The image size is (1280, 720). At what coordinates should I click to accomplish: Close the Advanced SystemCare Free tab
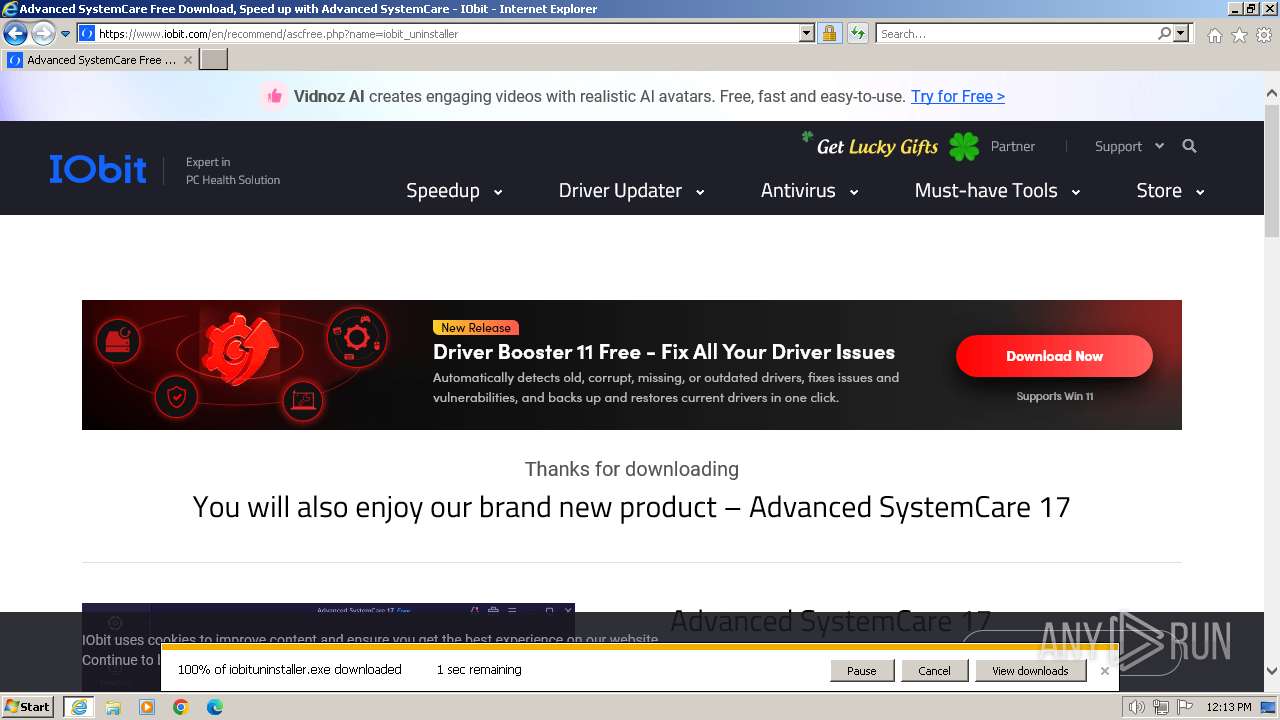click(188, 60)
